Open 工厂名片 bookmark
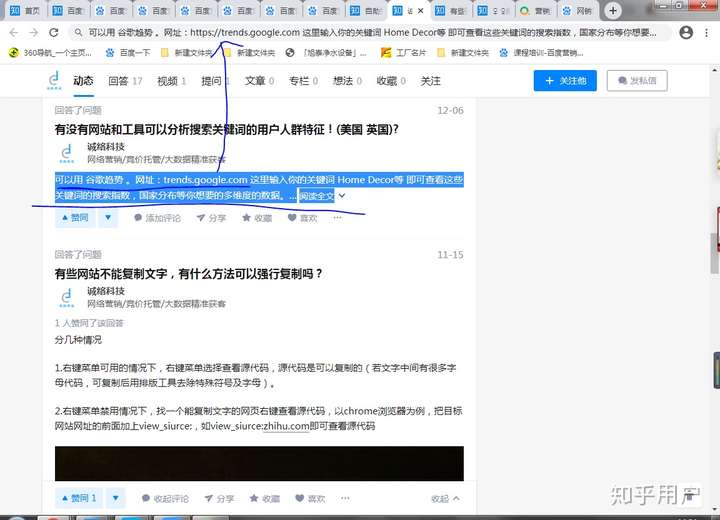Screen dimensions: 720x520 404,53
